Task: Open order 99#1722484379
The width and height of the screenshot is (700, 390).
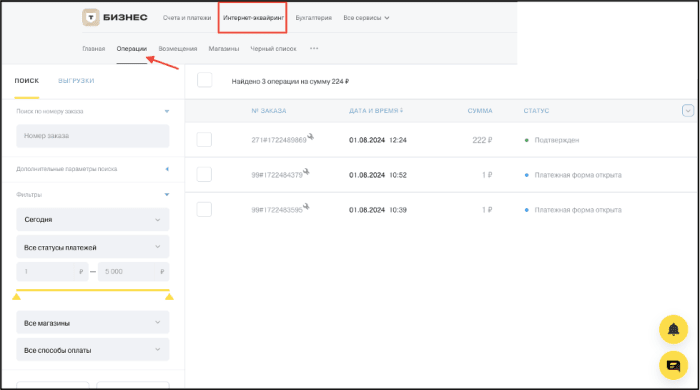Action: [277, 175]
